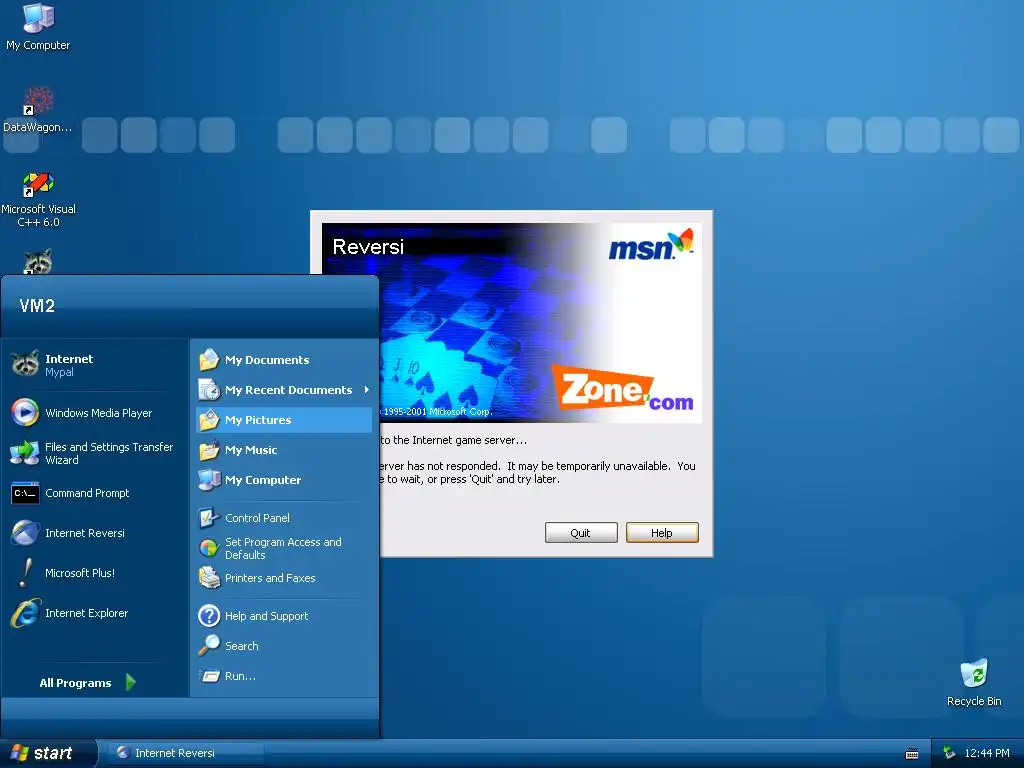Click the network tray icon near the clock
Viewport: 1024px width, 768px height.
949,753
